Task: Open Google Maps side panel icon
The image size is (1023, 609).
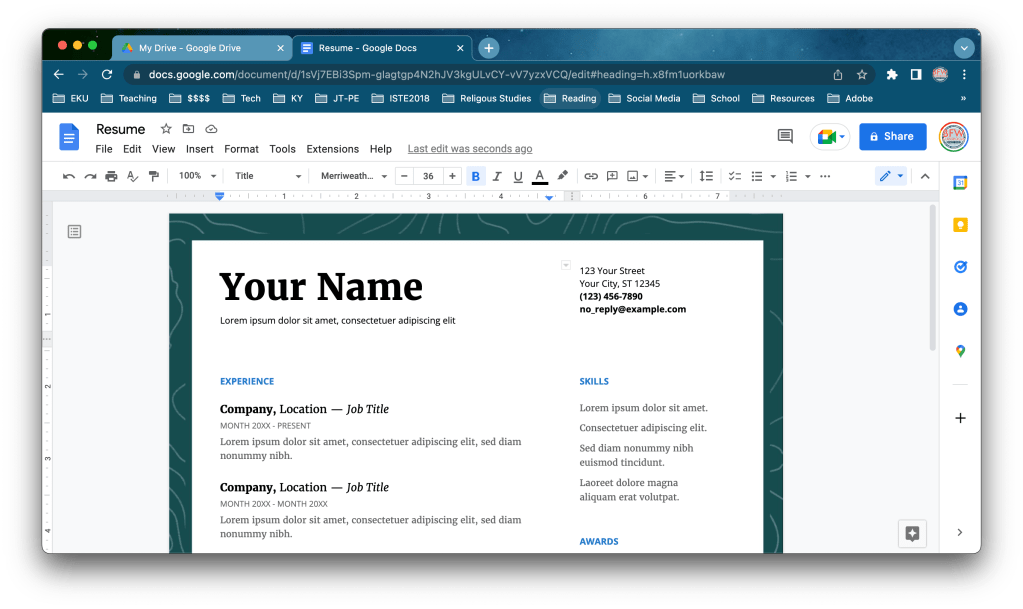Action: click(960, 351)
